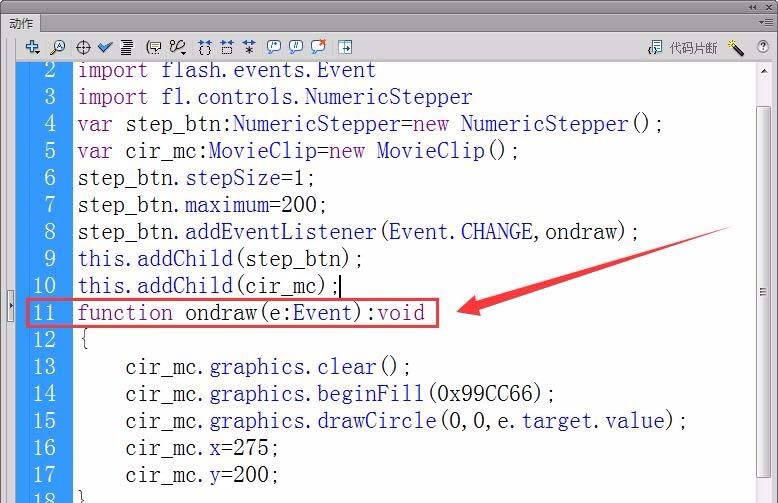The image size is (778, 503).
Task: Click 'import flash.events.Event' line
Action: point(227,70)
